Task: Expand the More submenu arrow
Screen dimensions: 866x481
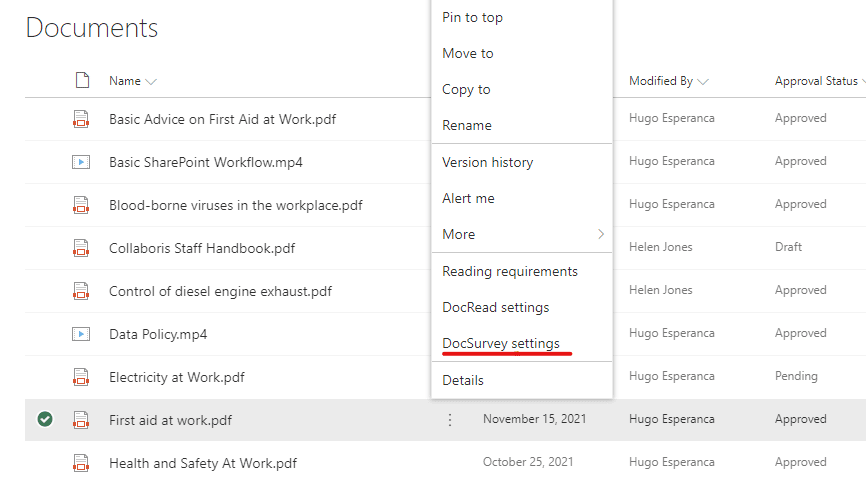Action: coord(600,234)
